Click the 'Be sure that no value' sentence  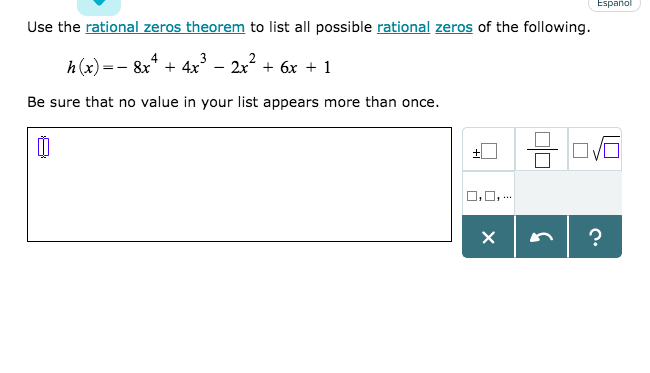[233, 102]
